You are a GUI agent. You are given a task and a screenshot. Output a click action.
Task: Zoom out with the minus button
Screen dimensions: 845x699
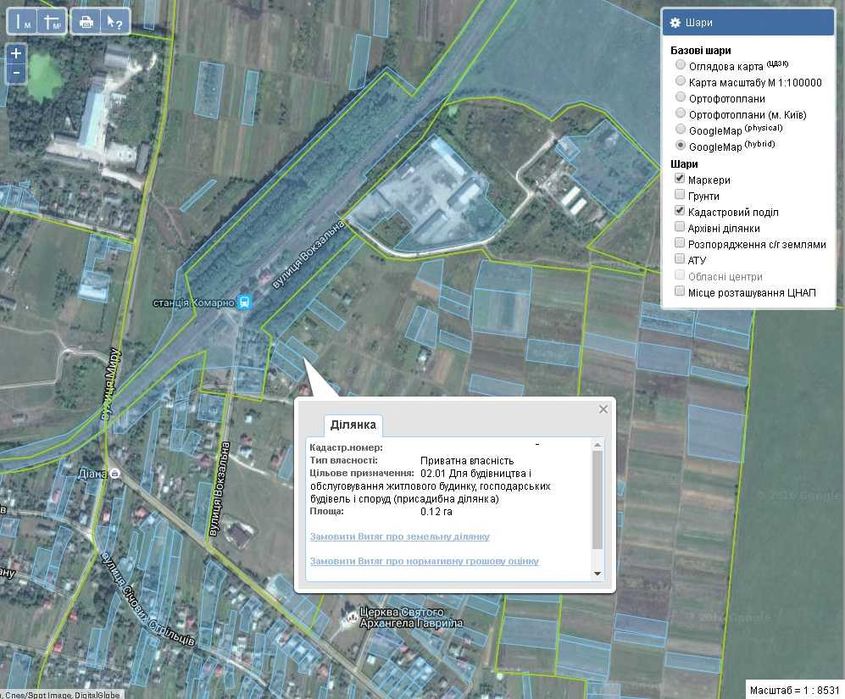click(16, 73)
